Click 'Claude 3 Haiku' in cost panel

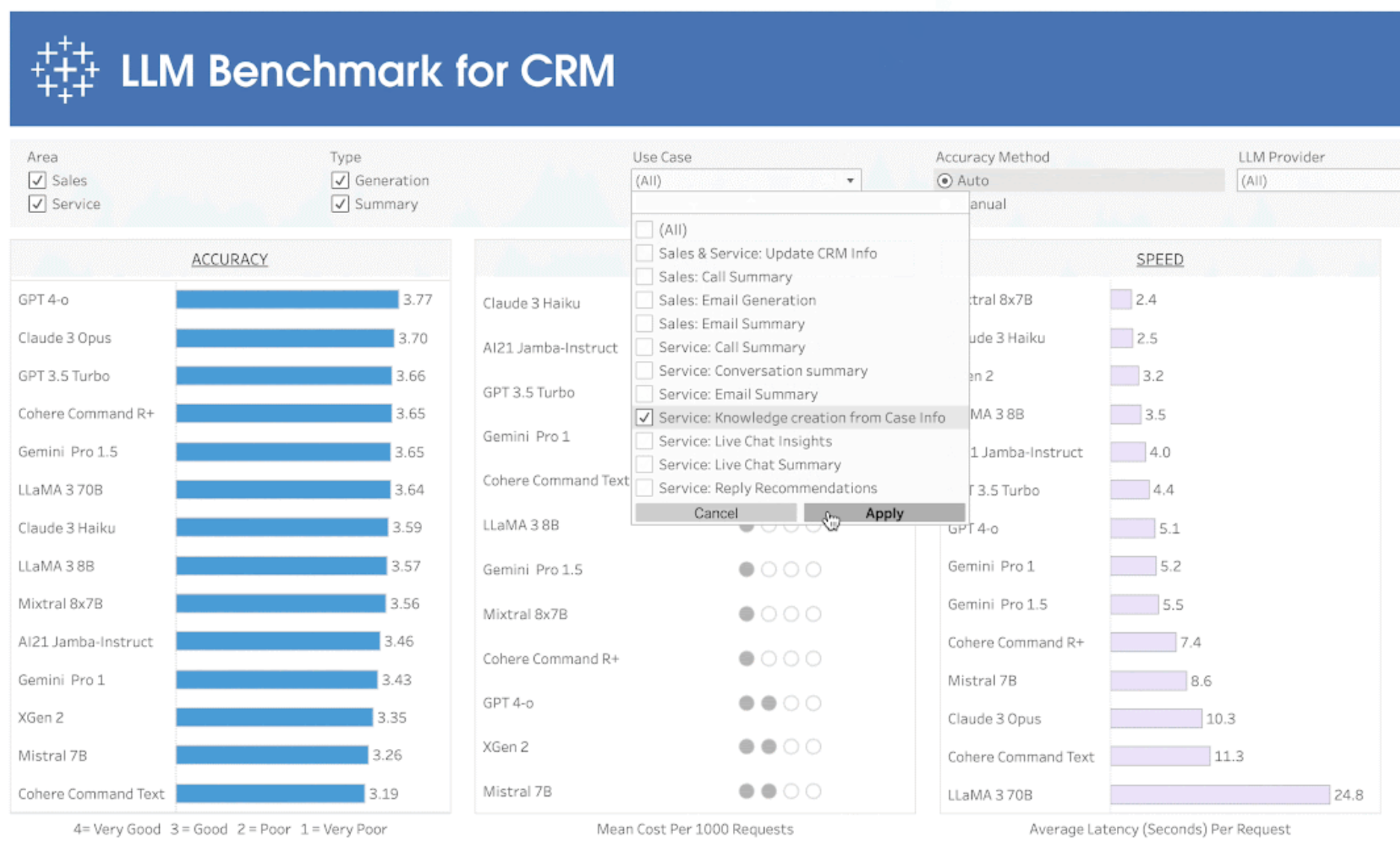point(531,303)
